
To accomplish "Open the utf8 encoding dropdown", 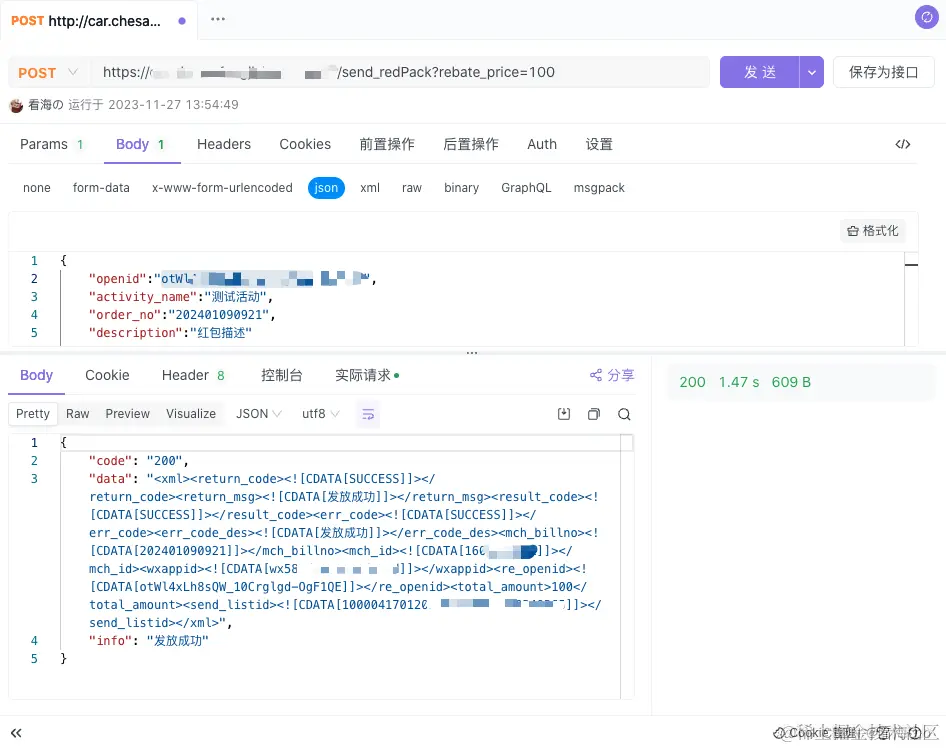I will pos(320,414).
